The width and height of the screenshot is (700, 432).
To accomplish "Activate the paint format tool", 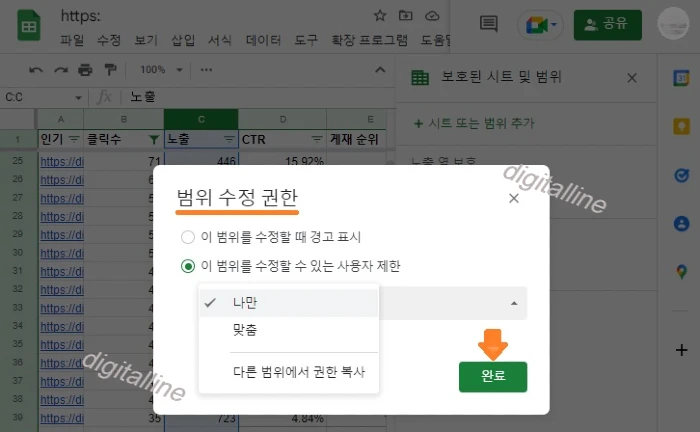I will [110, 70].
